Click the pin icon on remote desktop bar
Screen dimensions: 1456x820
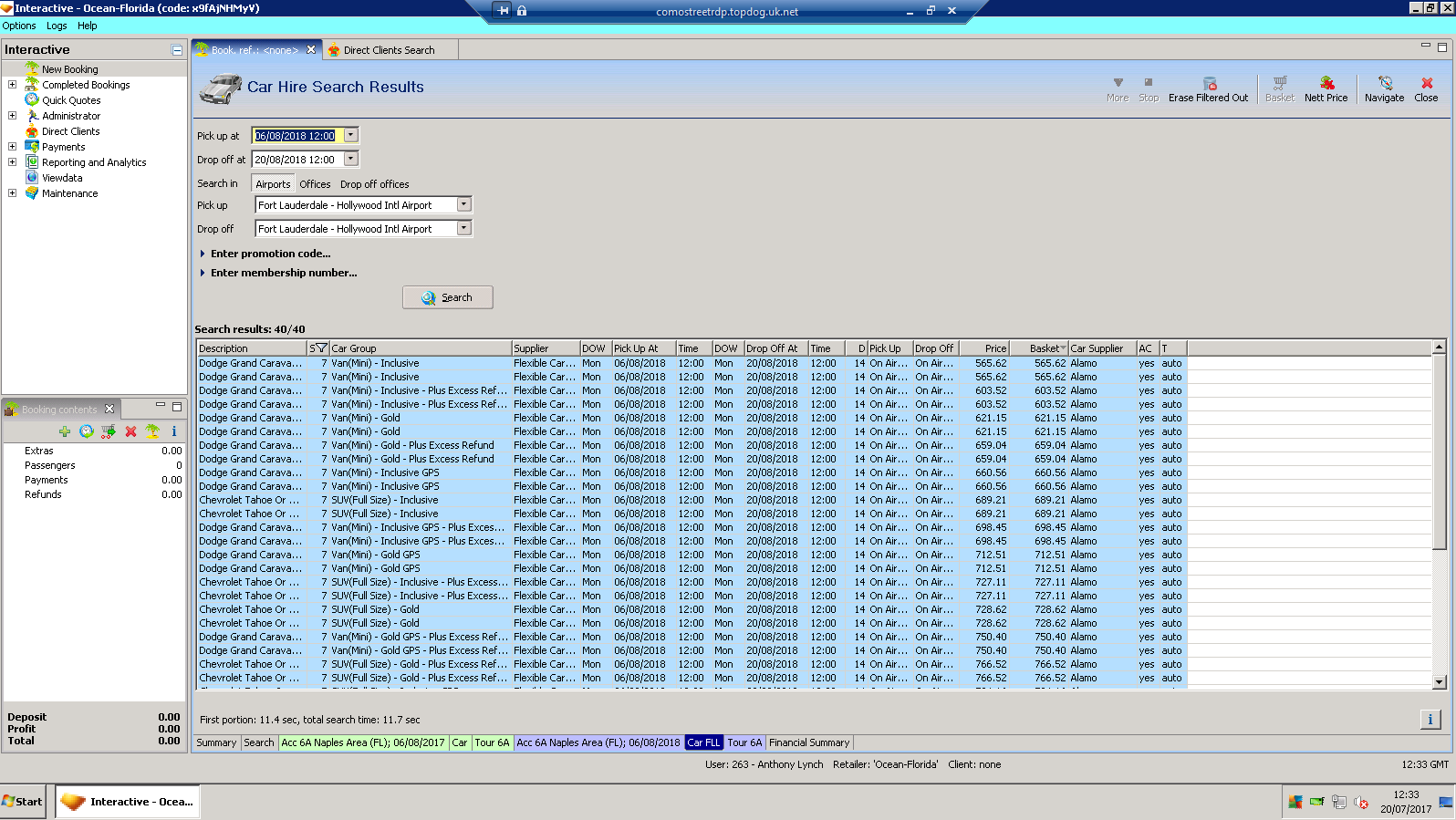(x=503, y=10)
